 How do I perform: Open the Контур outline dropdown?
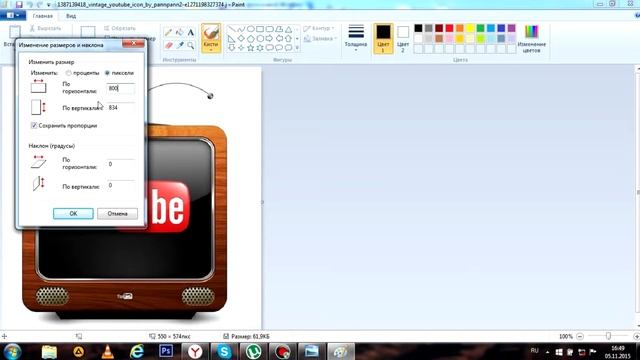point(319,28)
